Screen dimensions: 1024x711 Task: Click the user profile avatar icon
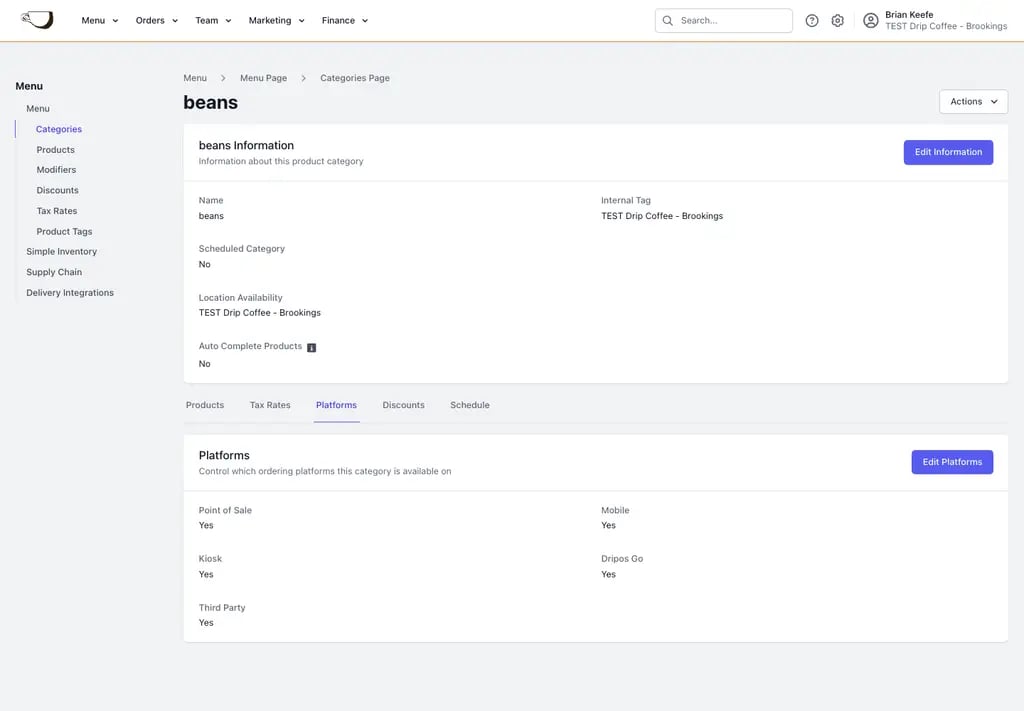click(x=871, y=21)
